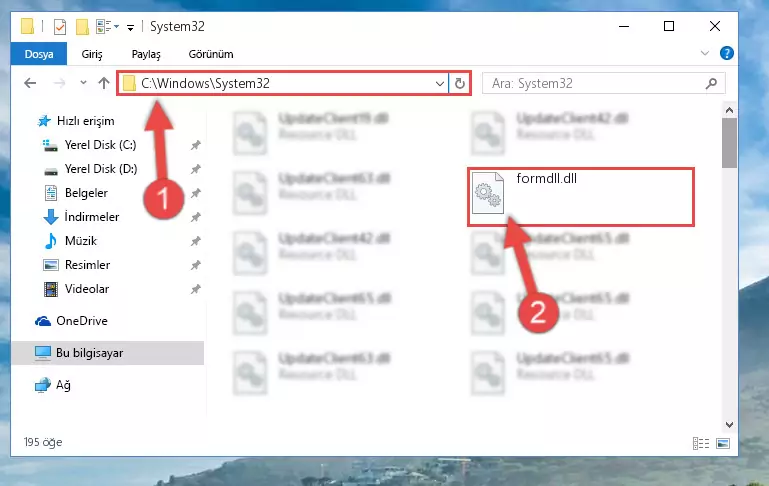The width and height of the screenshot is (769, 486).
Task: Refresh the System32 folder view
Action: pos(460,84)
